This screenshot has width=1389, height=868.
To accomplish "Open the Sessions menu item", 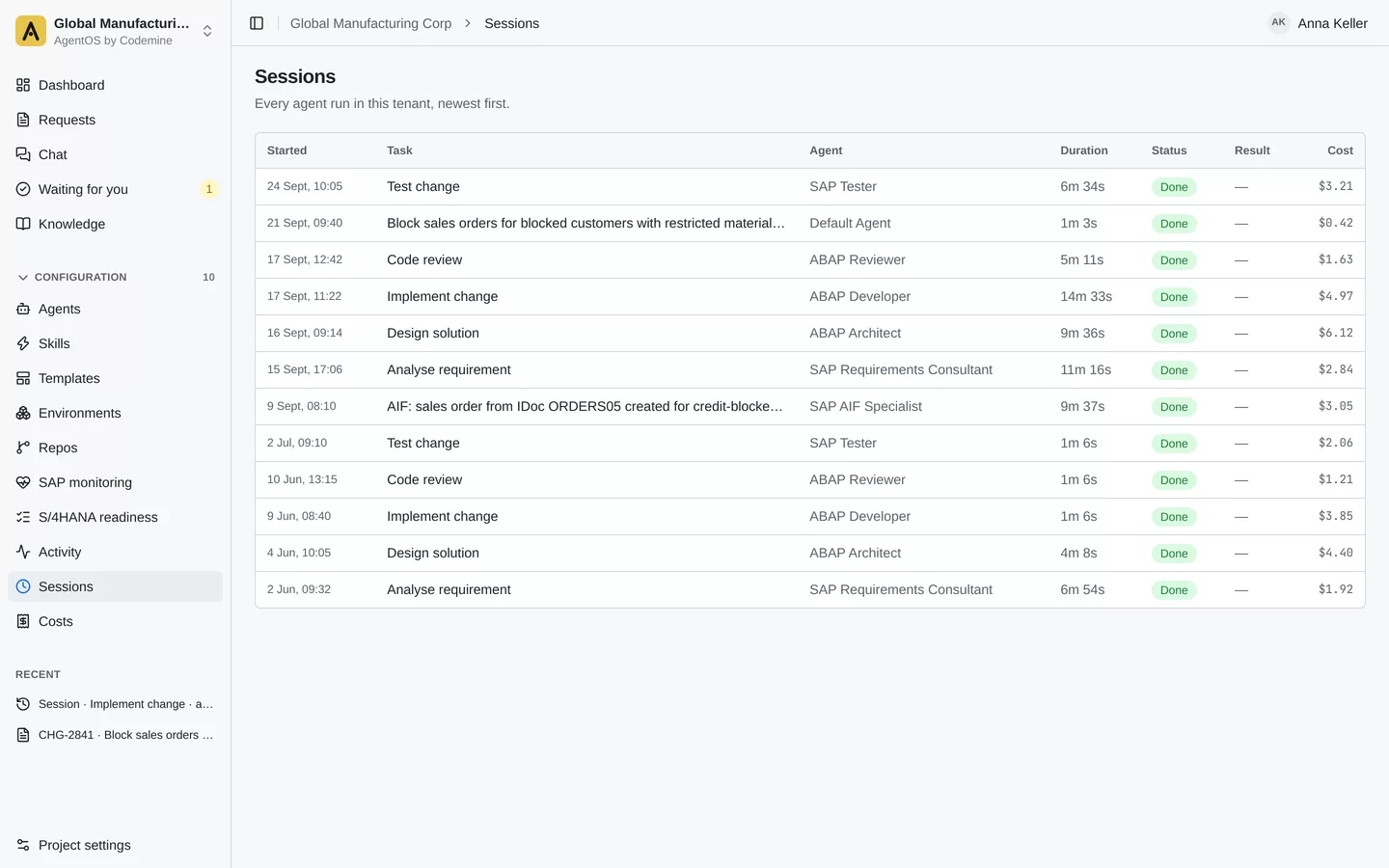I will (x=115, y=586).
